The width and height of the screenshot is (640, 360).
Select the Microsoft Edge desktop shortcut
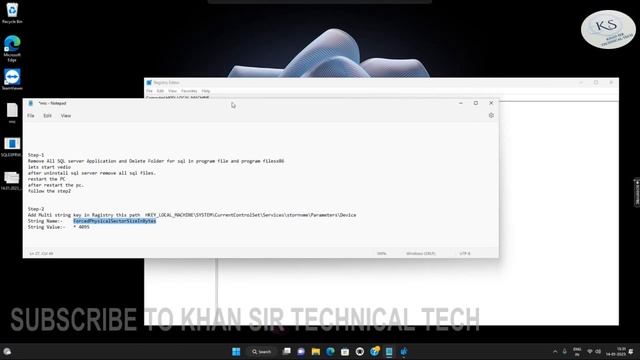point(12,48)
